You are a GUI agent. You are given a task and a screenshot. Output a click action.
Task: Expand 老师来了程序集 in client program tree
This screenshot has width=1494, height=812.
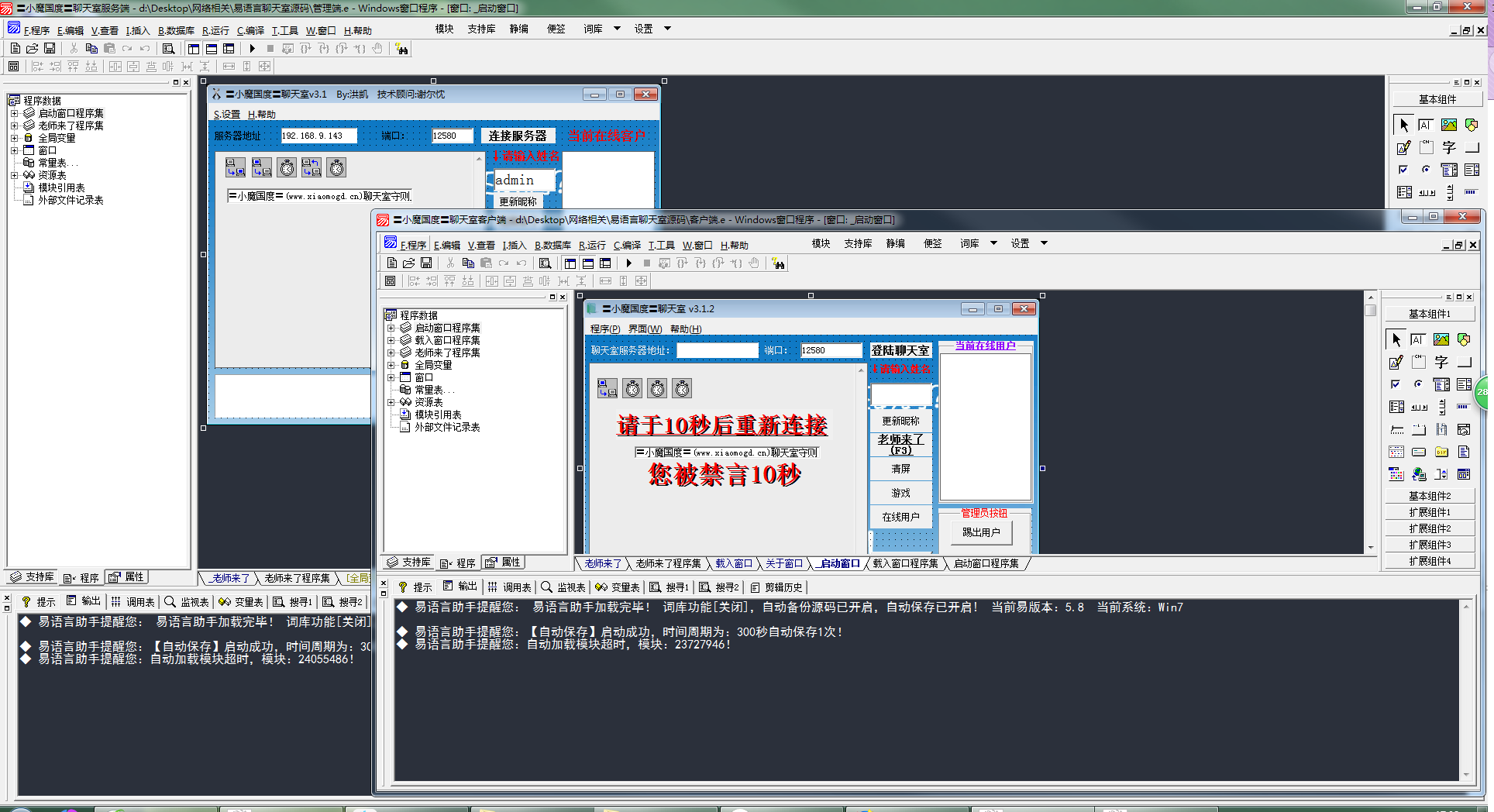[x=391, y=353]
